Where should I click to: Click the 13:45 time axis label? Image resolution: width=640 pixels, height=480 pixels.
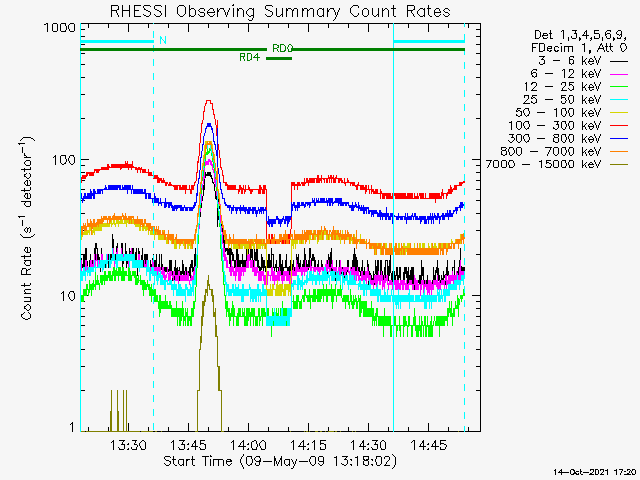pos(188,445)
